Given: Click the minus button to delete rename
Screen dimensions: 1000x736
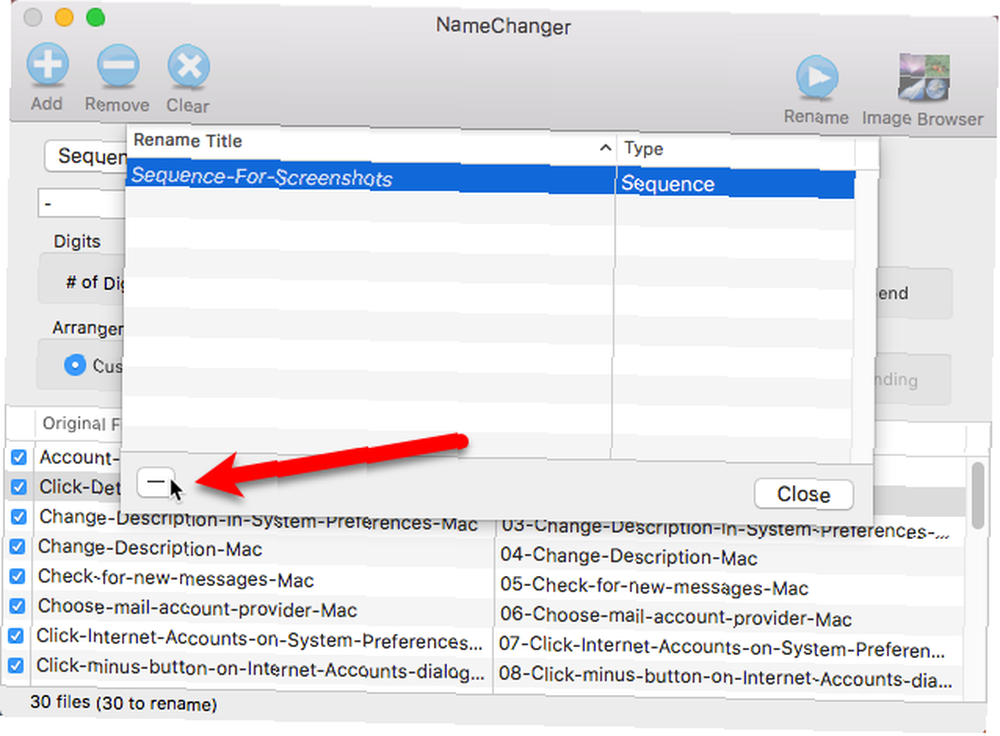Looking at the screenshot, I should 156,483.
